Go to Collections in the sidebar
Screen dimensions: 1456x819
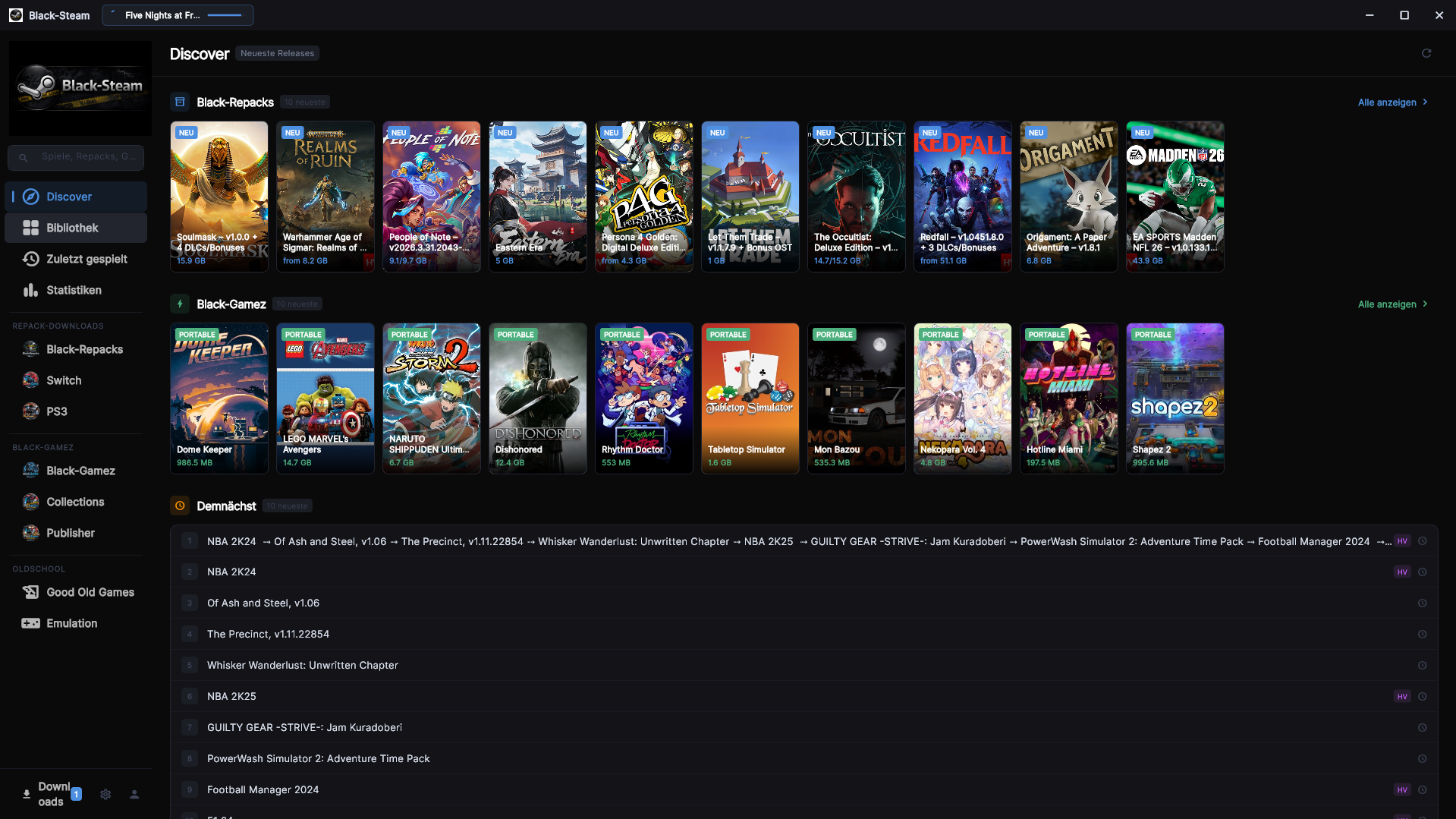coord(76,502)
